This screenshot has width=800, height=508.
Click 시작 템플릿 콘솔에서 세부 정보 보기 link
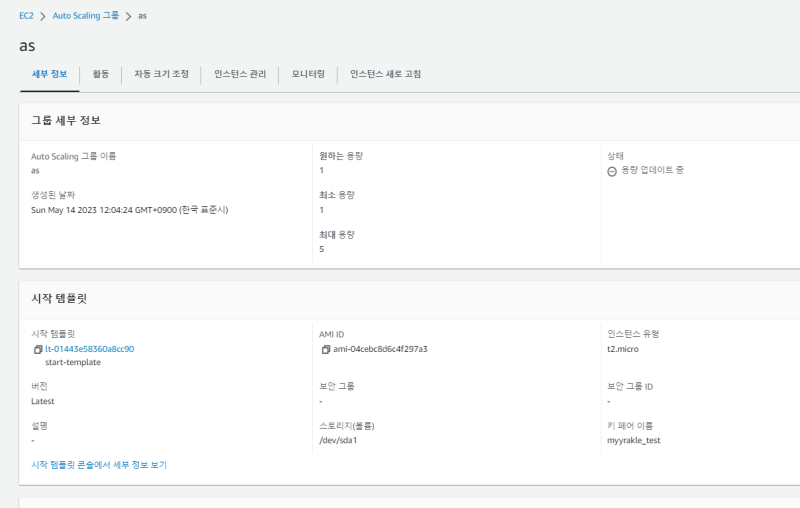coord(99,465)
